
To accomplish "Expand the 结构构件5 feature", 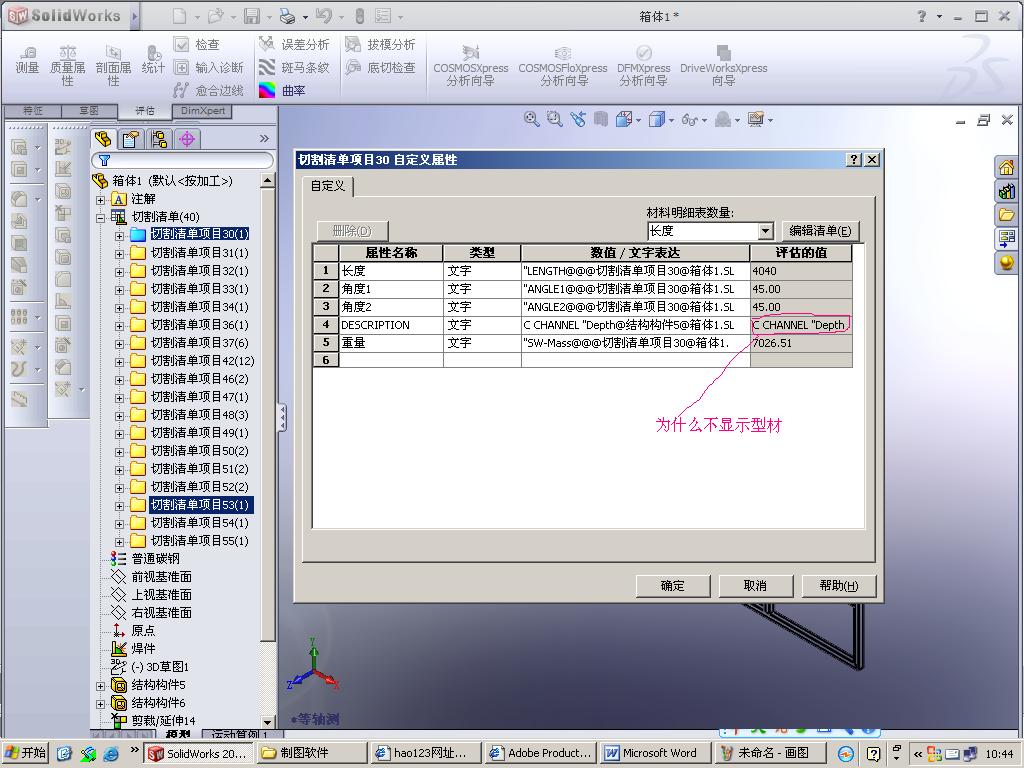I will tap(101, 686).
